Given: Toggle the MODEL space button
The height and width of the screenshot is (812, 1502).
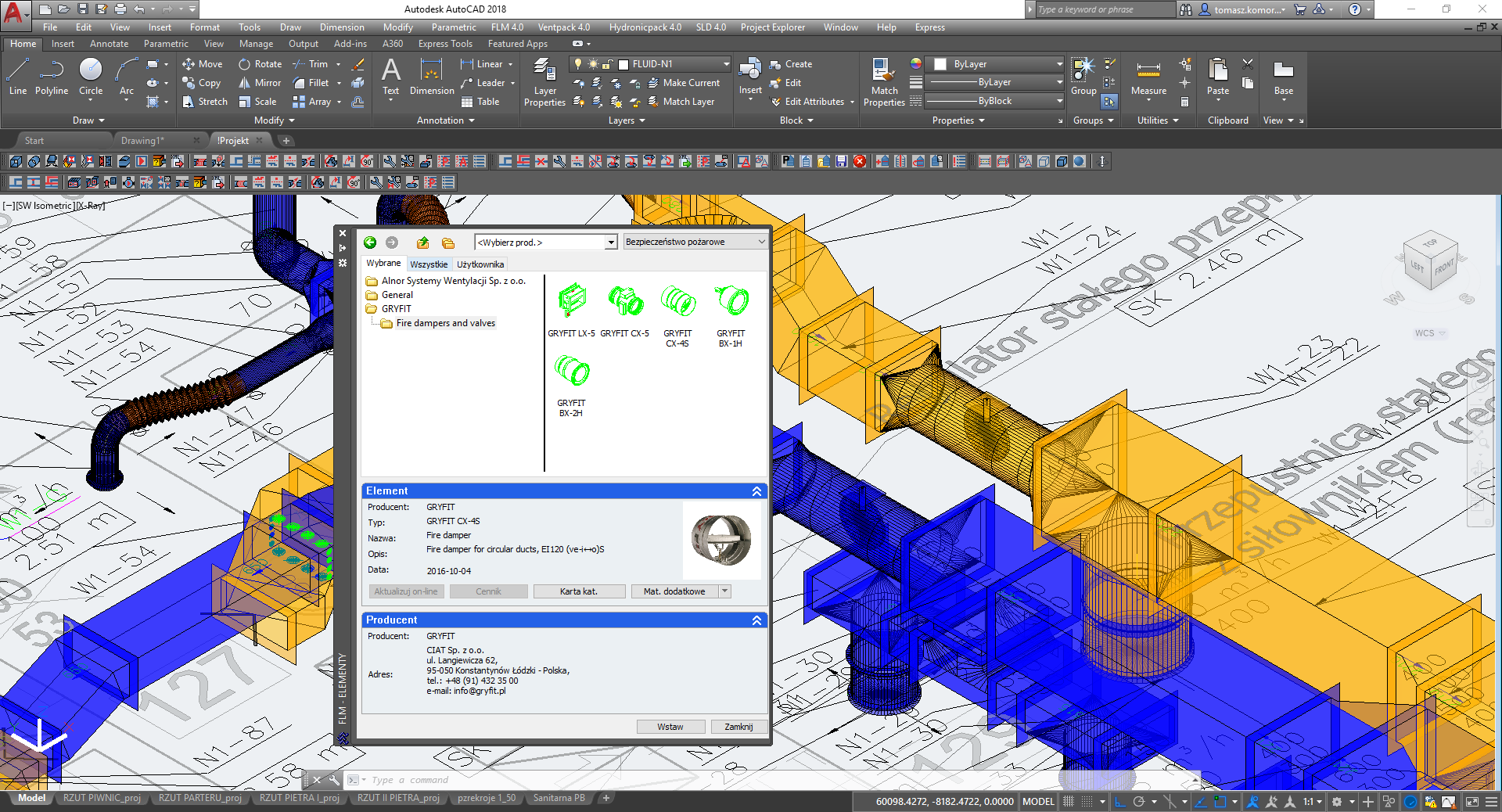Looking at the screenshot, I should pos(1038,801).
